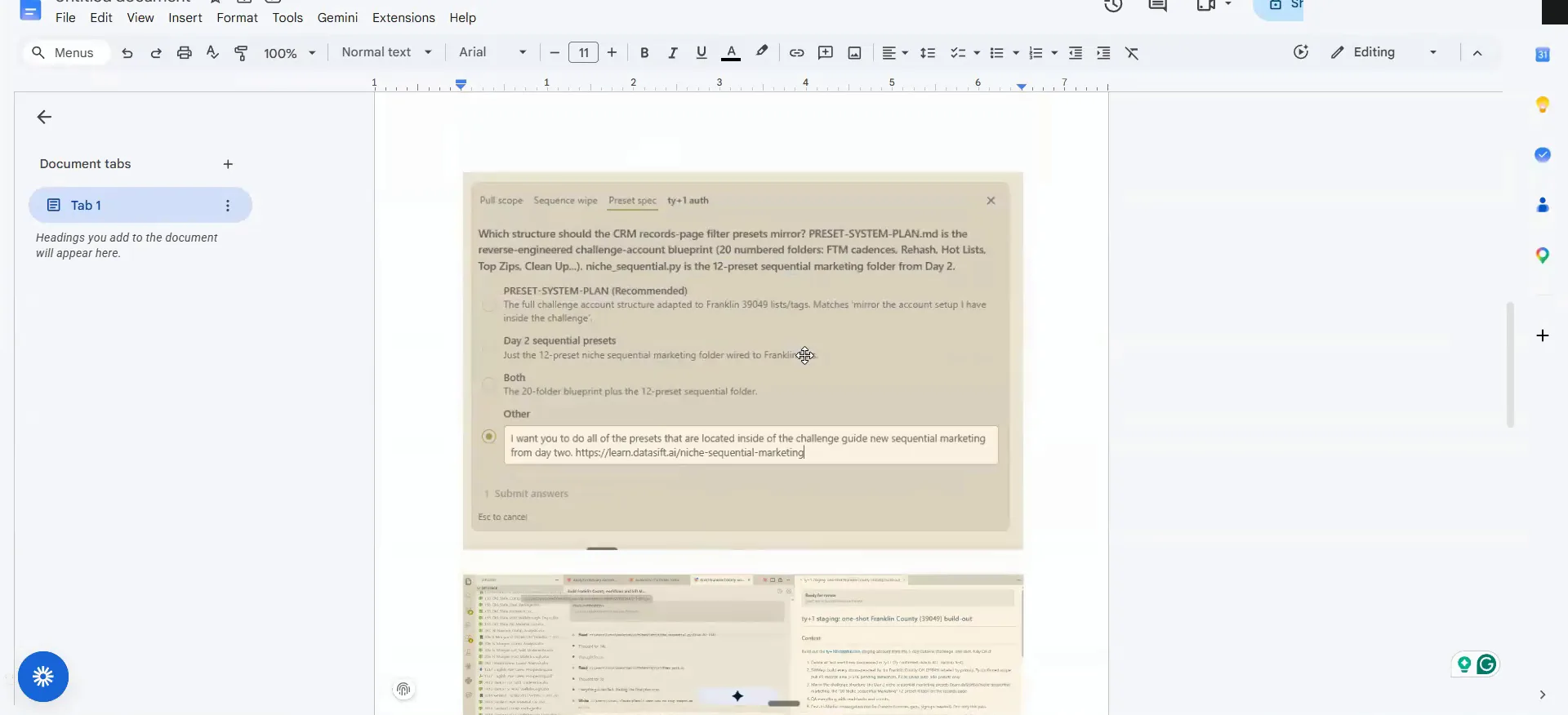This screenshot has height=715, width=1568.
Task: Open the Insert menu
Action: [185, 17]
